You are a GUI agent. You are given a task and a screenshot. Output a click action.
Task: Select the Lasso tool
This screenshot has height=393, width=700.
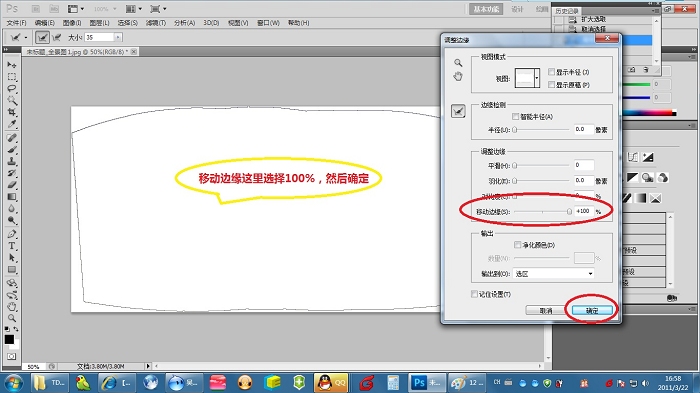click(12, 88)
